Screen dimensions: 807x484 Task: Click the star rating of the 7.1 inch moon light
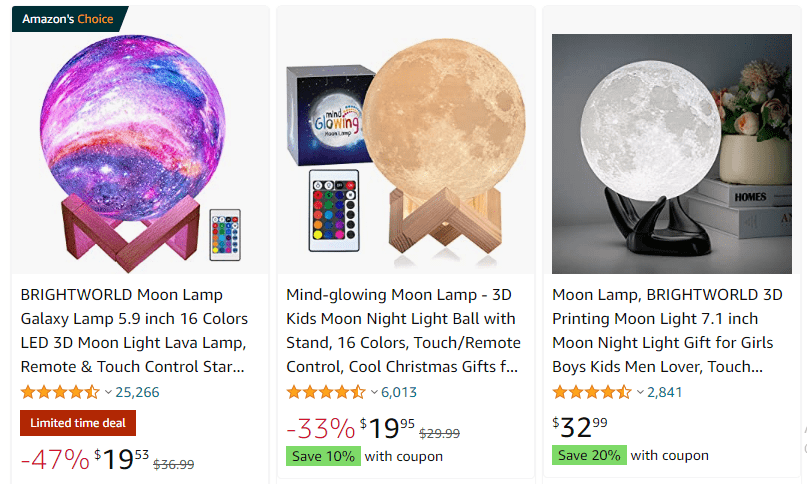(x=592, y=392)
